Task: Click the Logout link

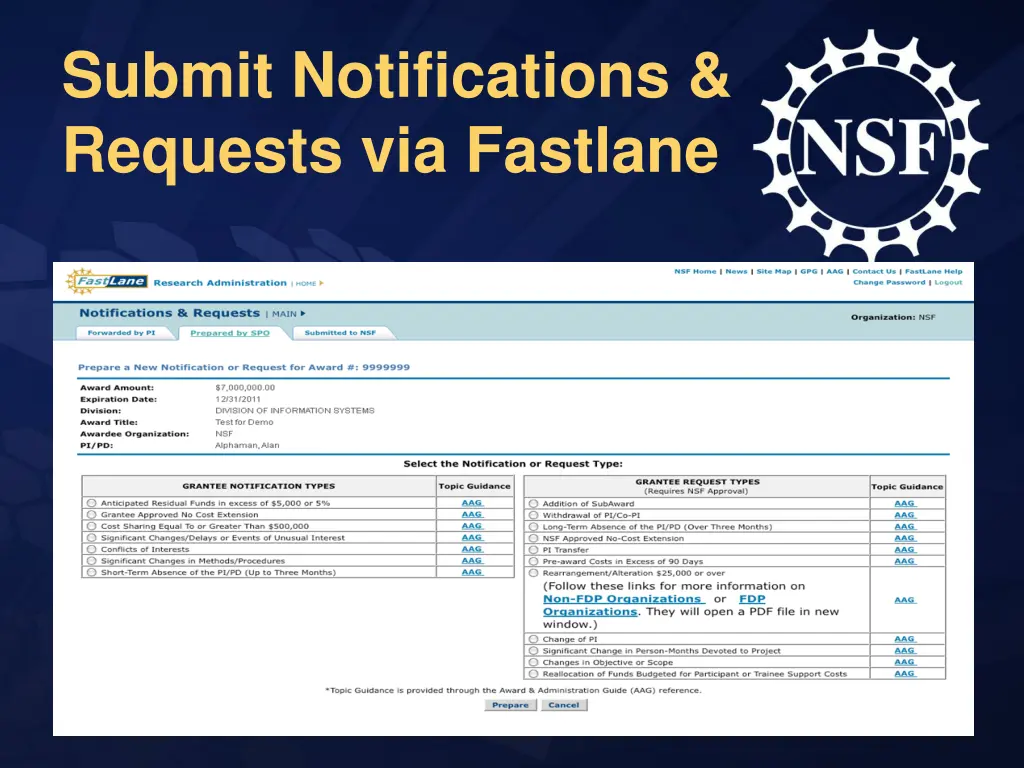Action: tap(948, 283)
